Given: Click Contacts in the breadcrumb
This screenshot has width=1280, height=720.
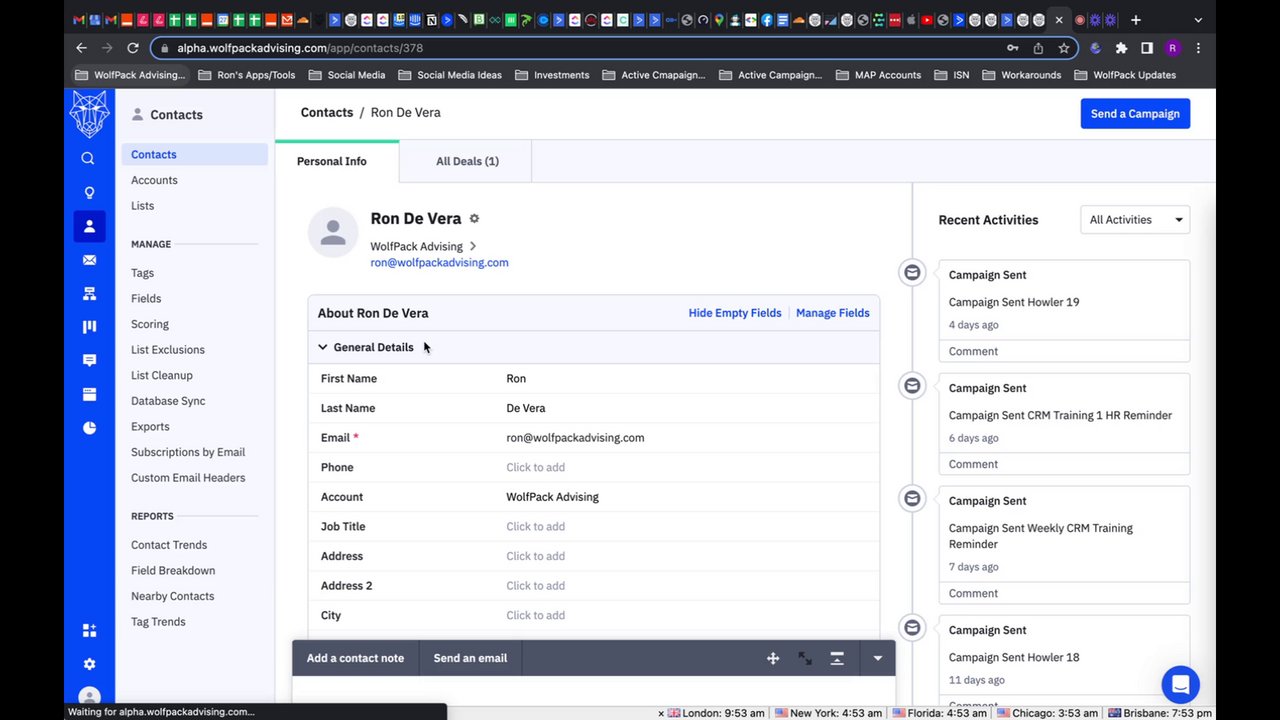Looking at the screenshot, I should coord(327,113).
